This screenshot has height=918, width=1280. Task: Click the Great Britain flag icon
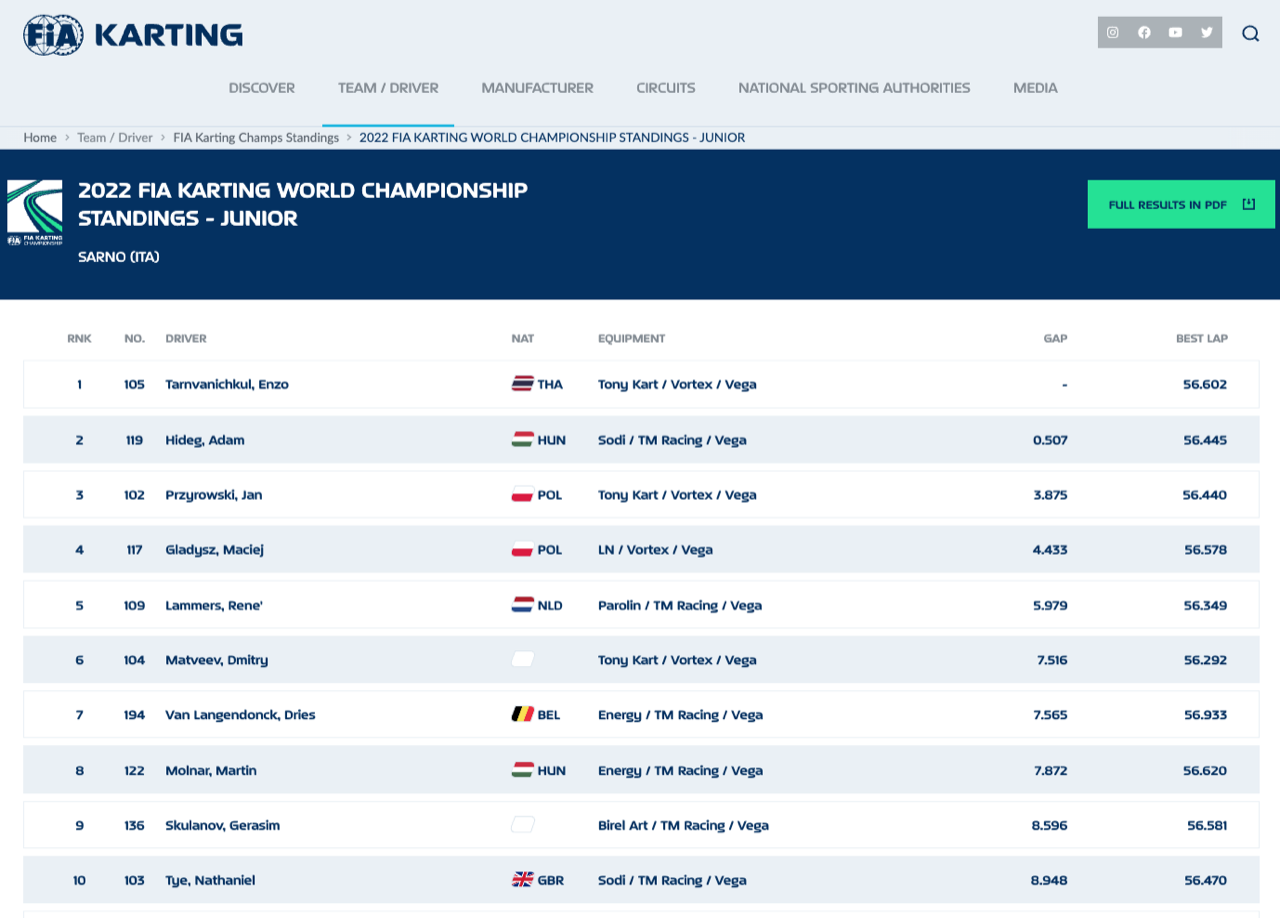coord(522,880)
